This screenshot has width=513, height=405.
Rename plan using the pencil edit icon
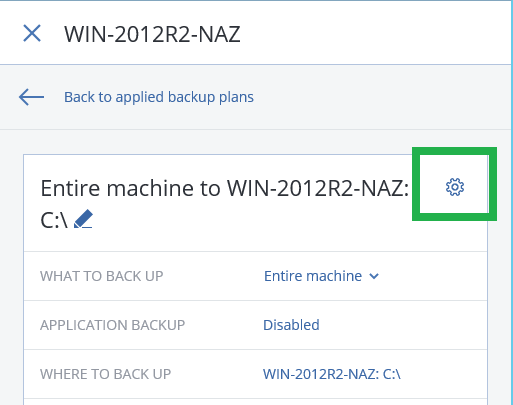[x=83, y=219]
